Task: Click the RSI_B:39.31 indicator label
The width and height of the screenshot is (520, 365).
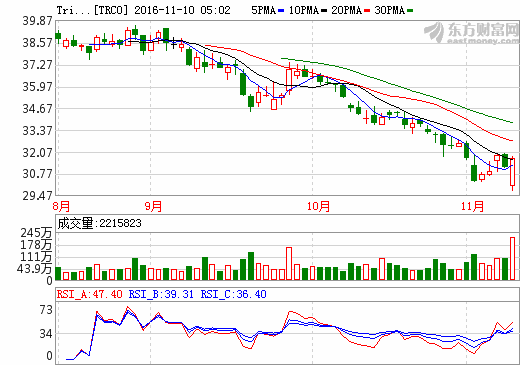Action: click(161, 294)
